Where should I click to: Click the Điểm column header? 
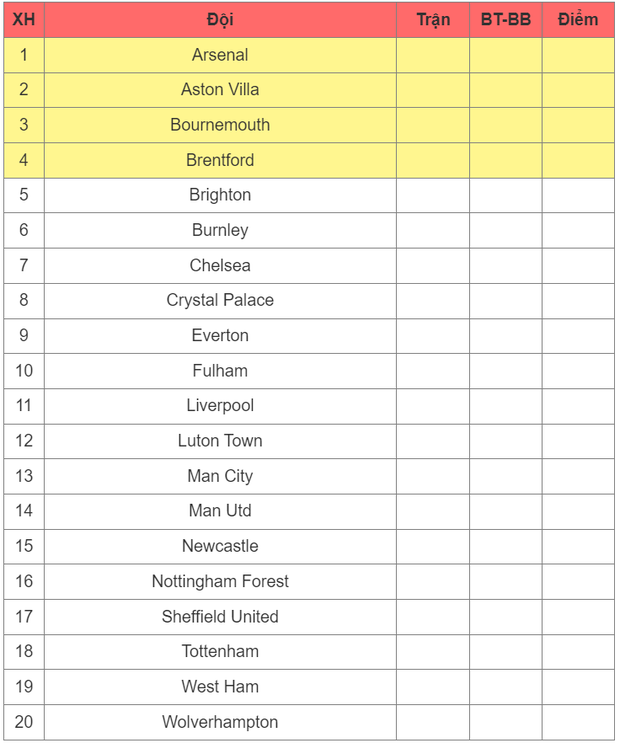click(x=578, y=19)
